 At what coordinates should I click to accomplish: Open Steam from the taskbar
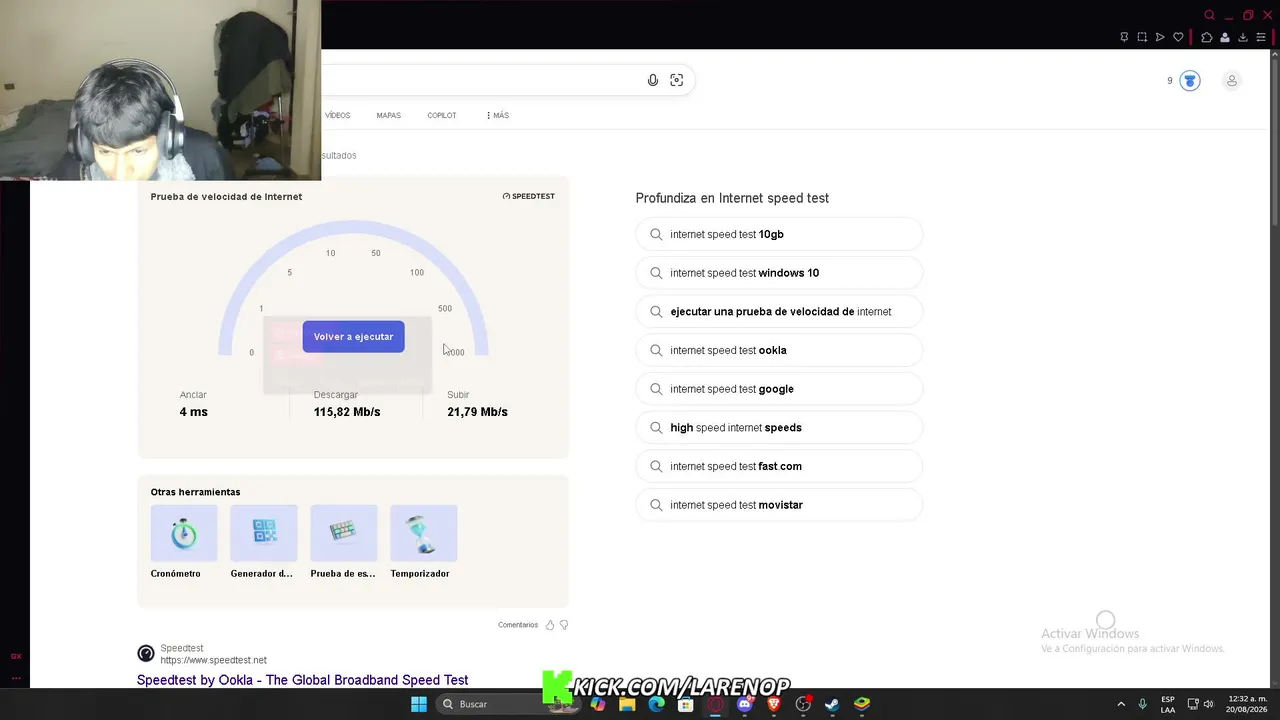(832, 704)
